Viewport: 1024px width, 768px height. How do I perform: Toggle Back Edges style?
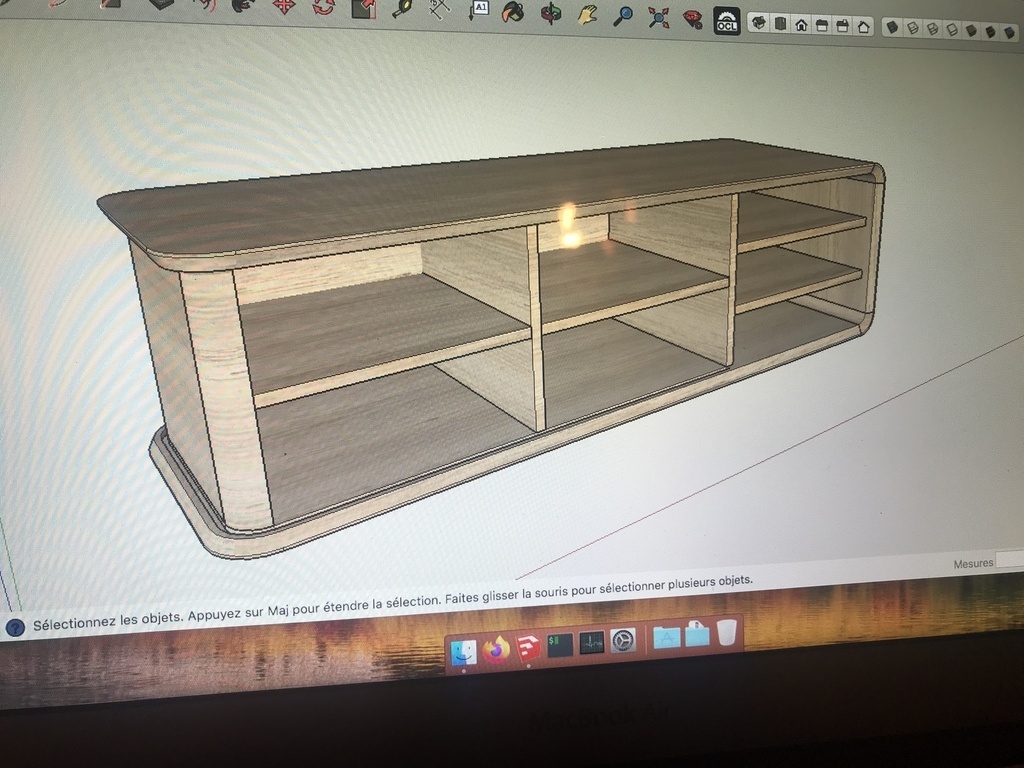913,28
